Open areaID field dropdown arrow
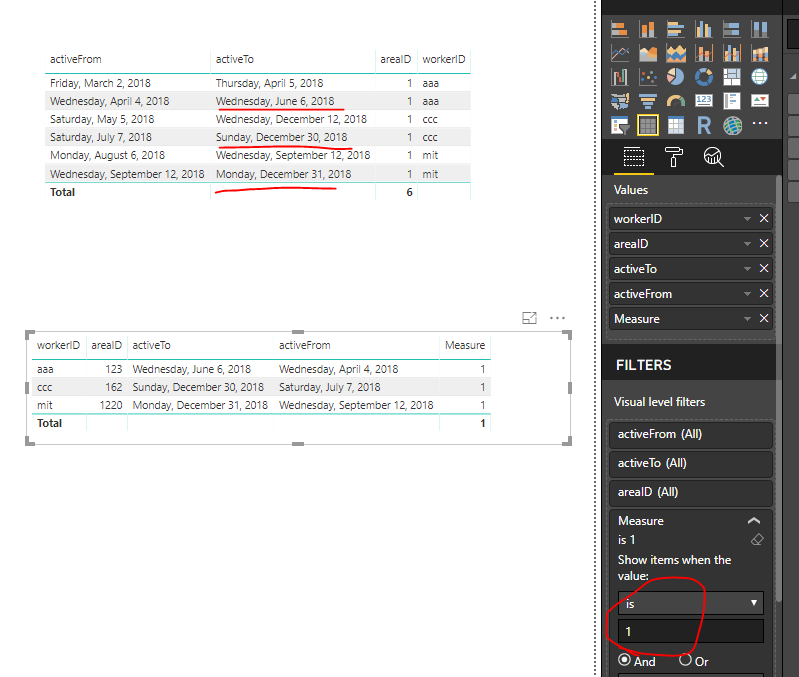 click(747, 244)
